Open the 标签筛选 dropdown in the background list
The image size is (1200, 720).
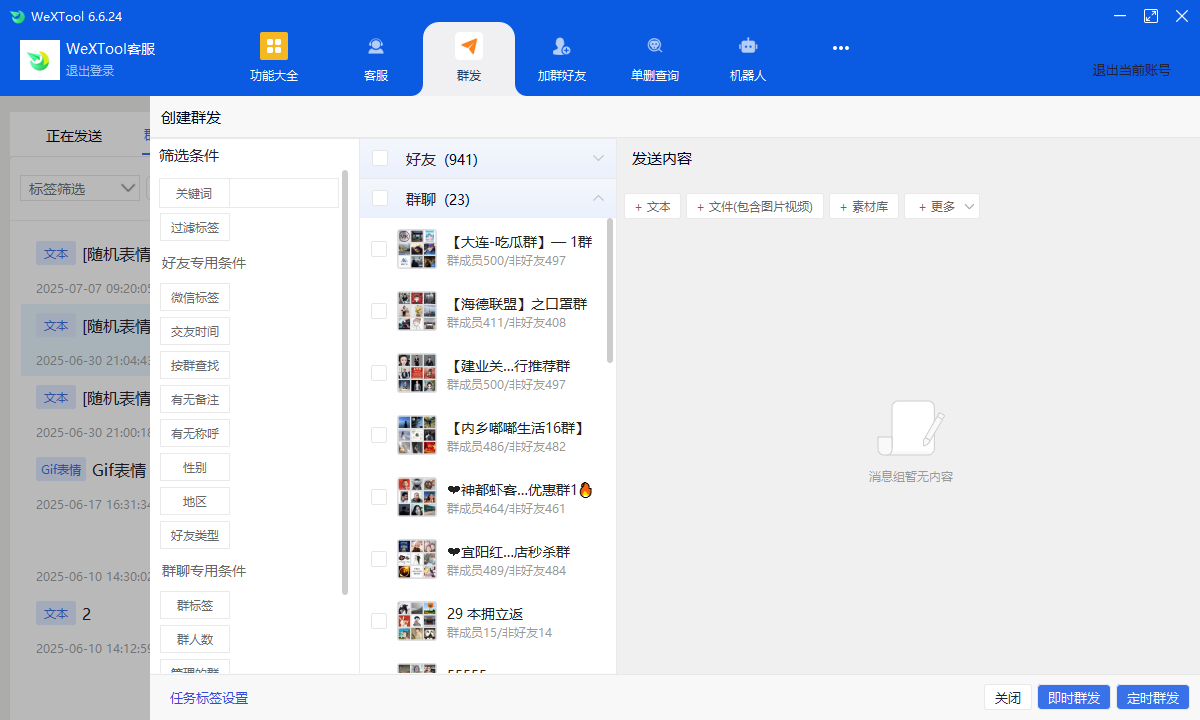click(x=80, y=188)
